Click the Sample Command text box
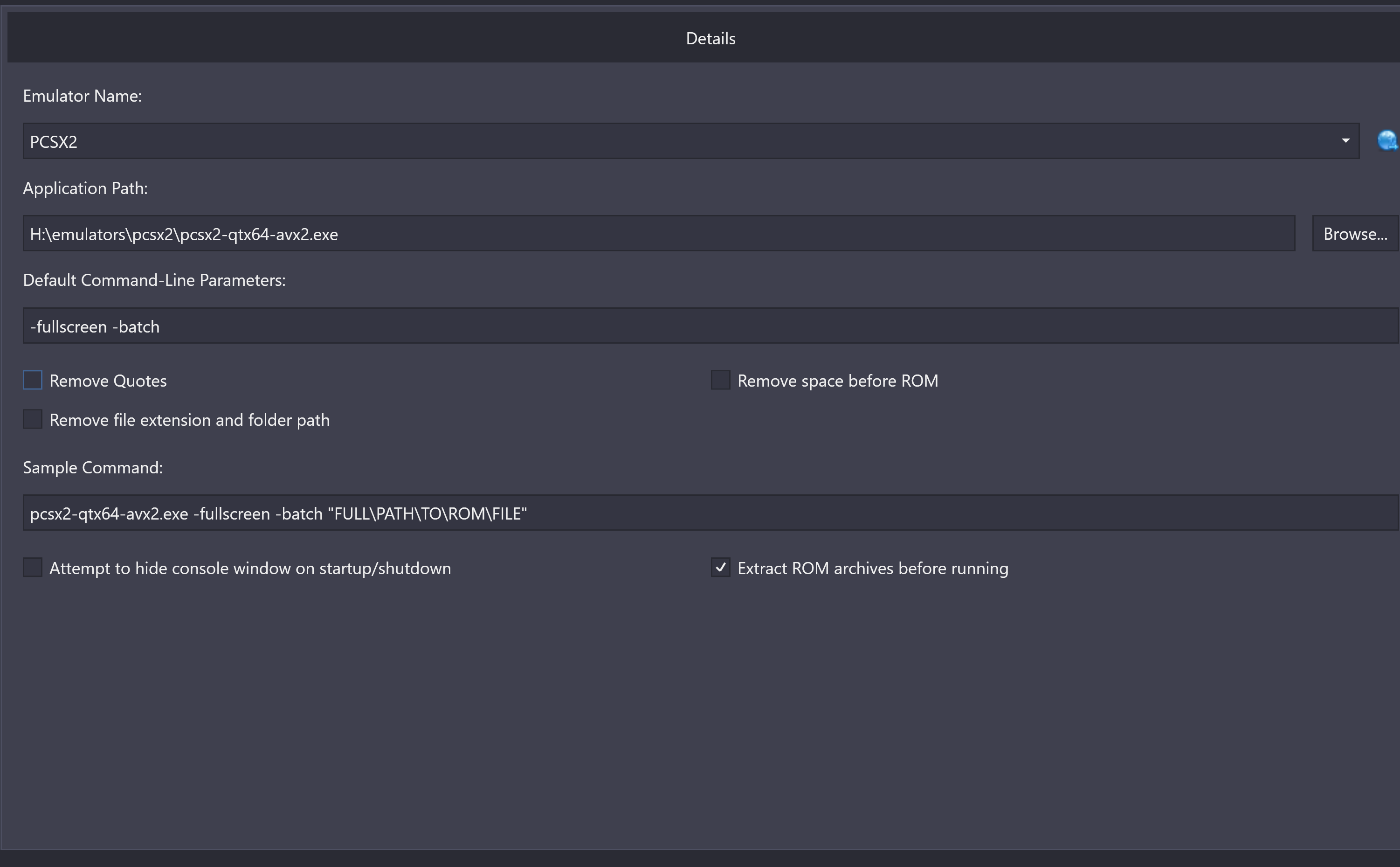1400x867 pixels. pyautogui.click(x=710, y=513)
